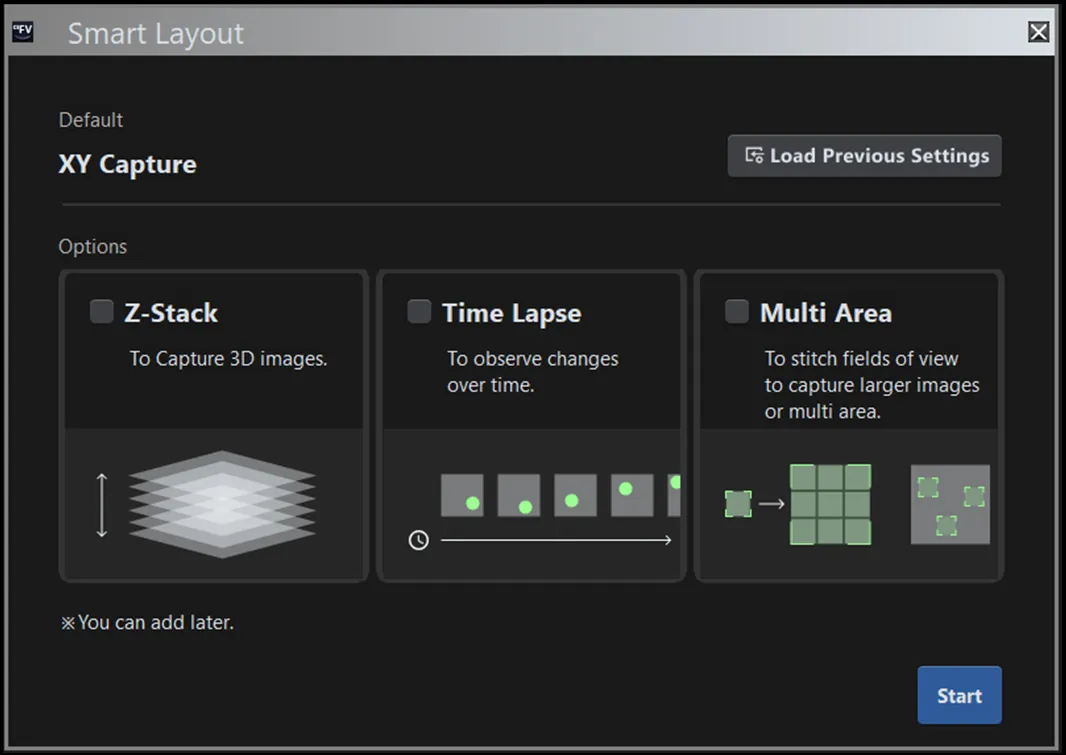Screen dimensions: 1066x755
Task: Click the timeline arrow in the Time Lapse illustration
Action: 555,540
